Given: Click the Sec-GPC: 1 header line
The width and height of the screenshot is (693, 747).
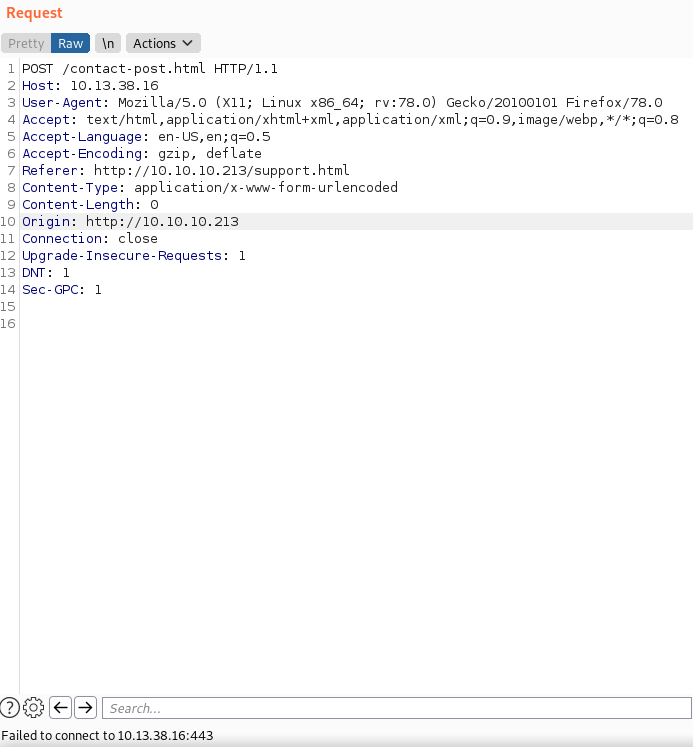Looking at the screenshot, I should click(x=61, y=290).
